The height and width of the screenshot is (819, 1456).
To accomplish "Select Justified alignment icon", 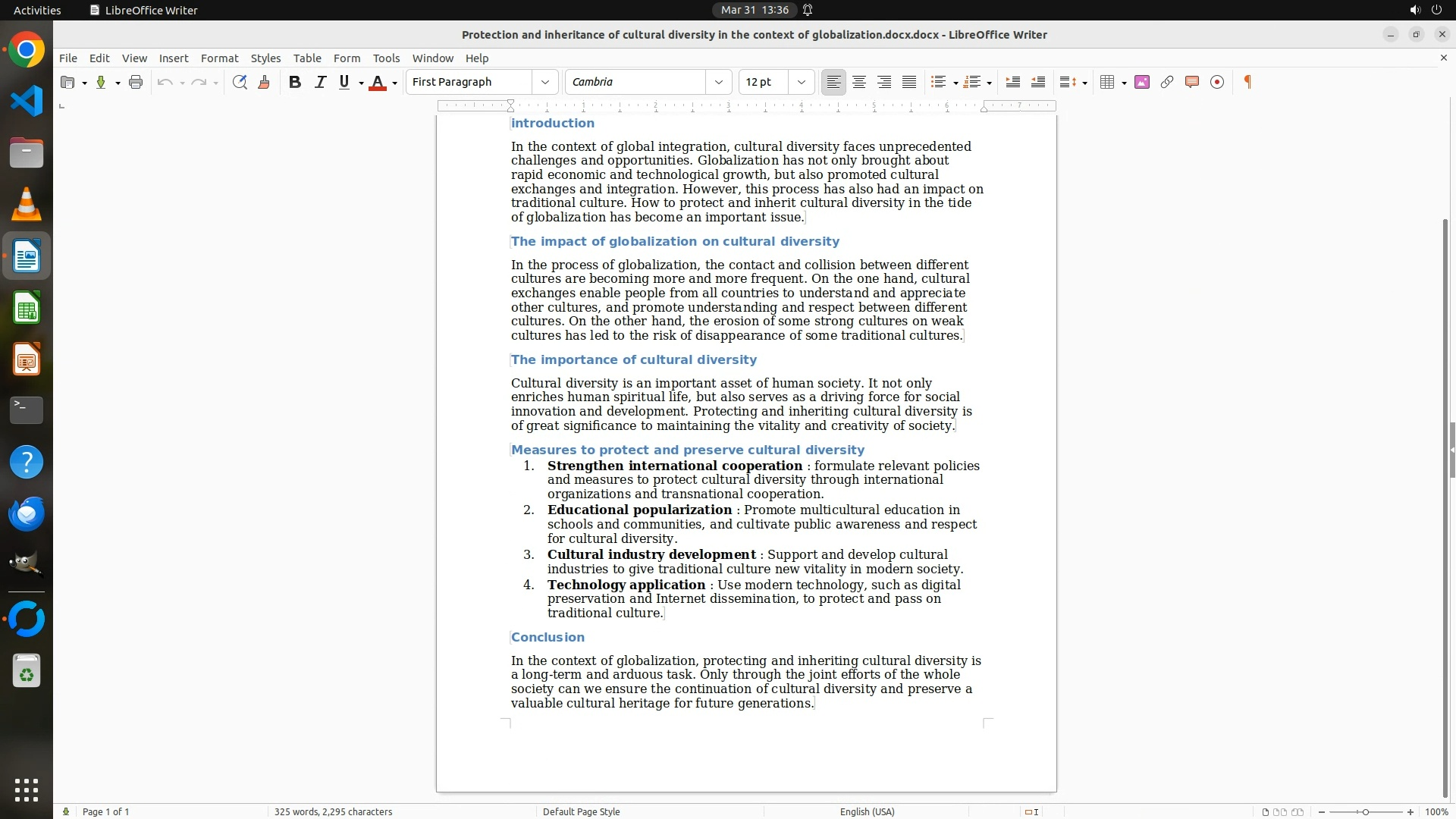I will [909, 82].
